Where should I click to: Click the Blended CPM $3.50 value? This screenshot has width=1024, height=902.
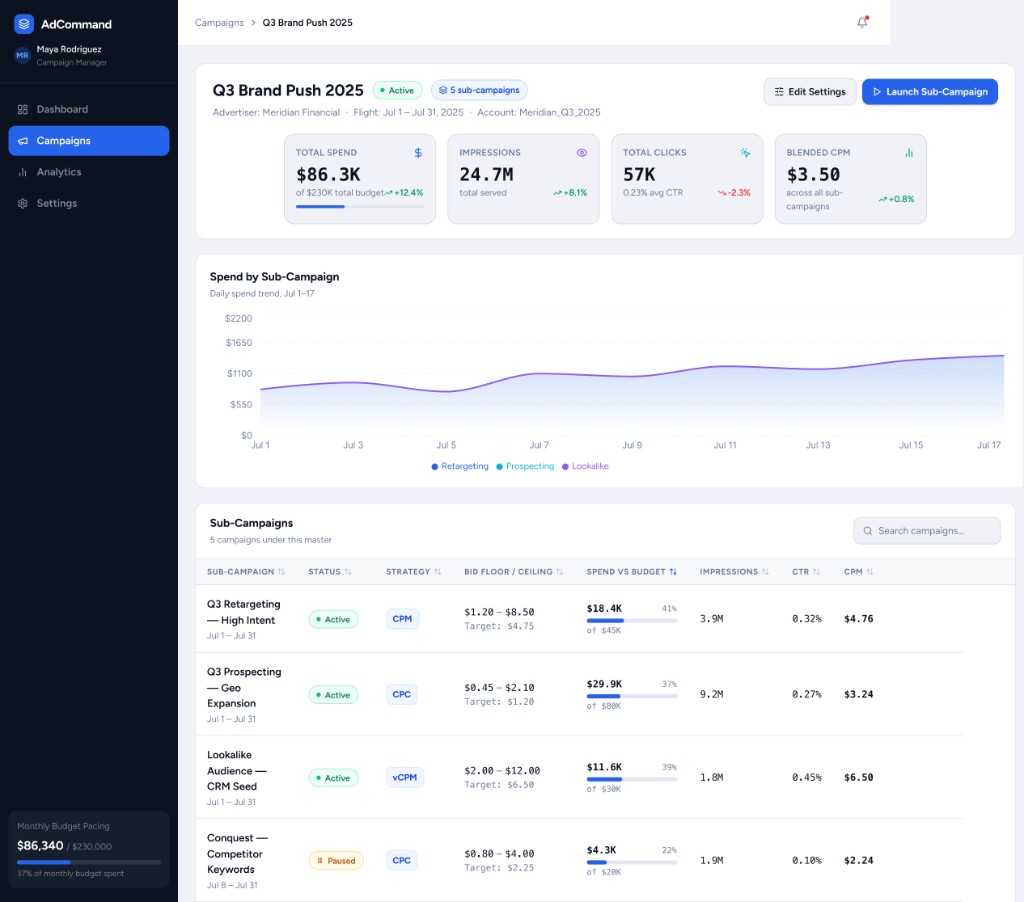coord(813,174)
